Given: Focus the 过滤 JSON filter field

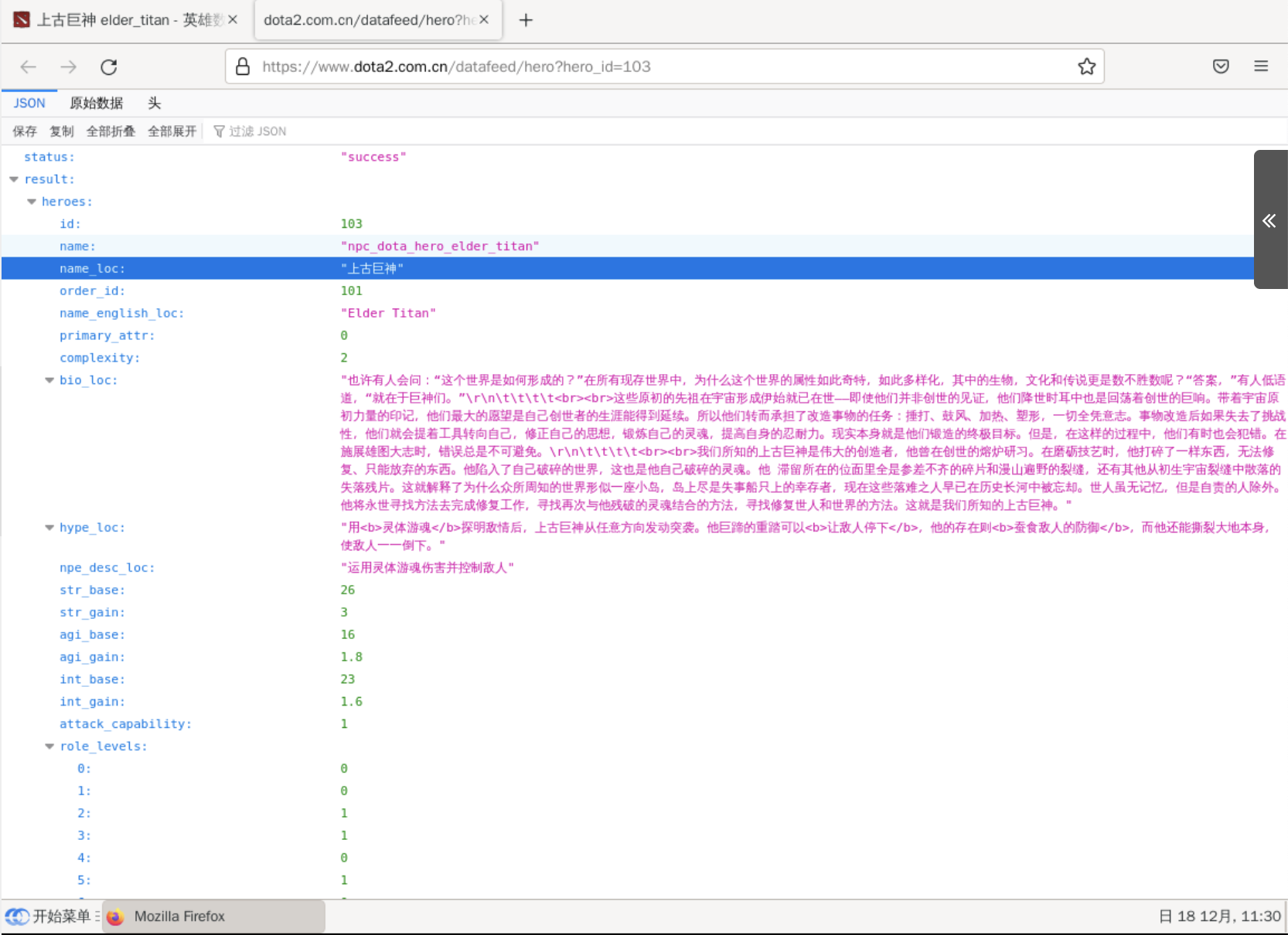Looking at the screenshot, I should 258,131.
